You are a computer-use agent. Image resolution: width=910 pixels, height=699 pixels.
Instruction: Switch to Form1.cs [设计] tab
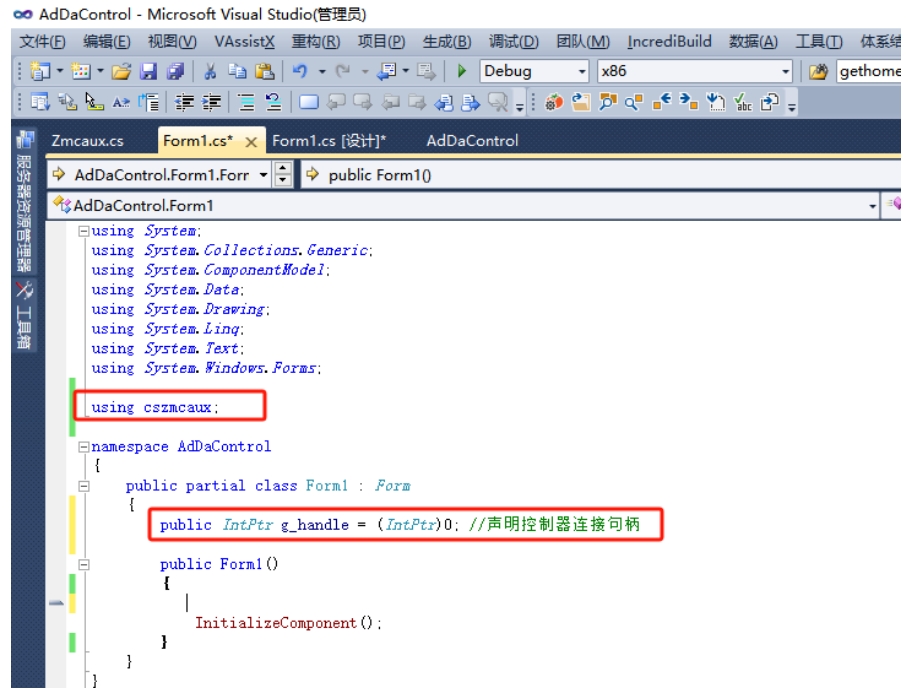point(329,140)
